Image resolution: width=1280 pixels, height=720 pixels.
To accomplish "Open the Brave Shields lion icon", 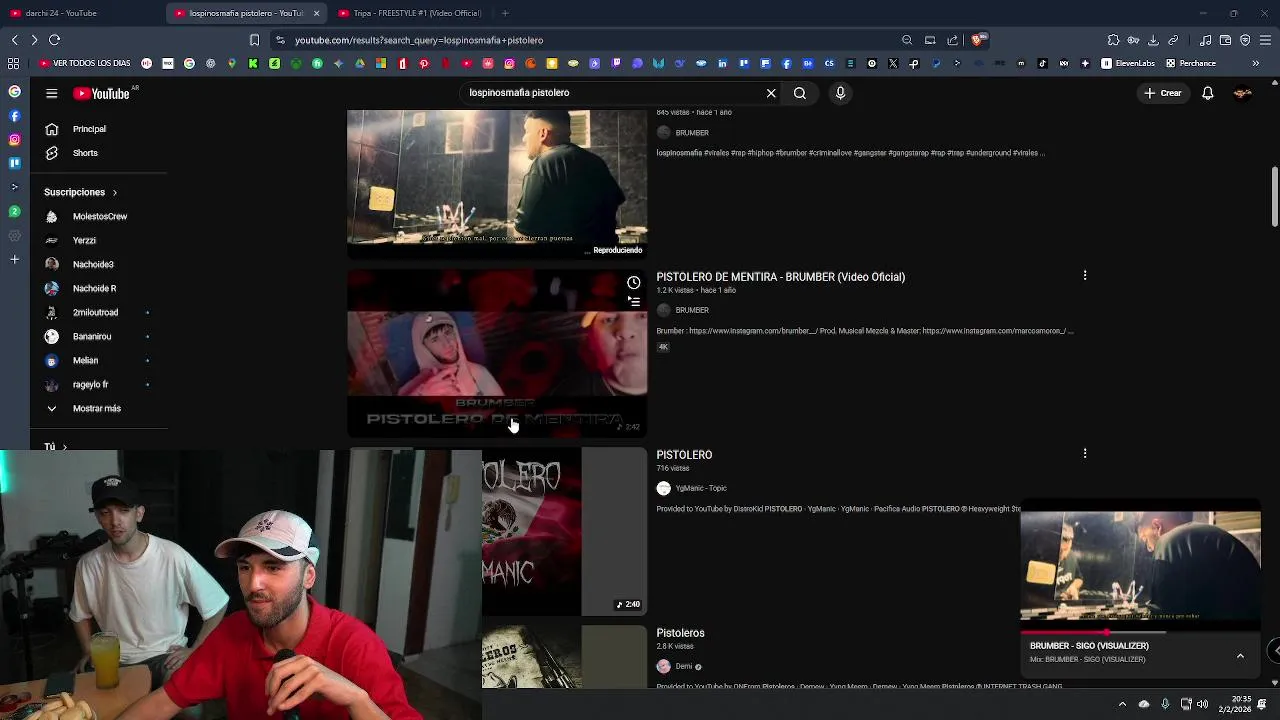I will tap(977, 40).
